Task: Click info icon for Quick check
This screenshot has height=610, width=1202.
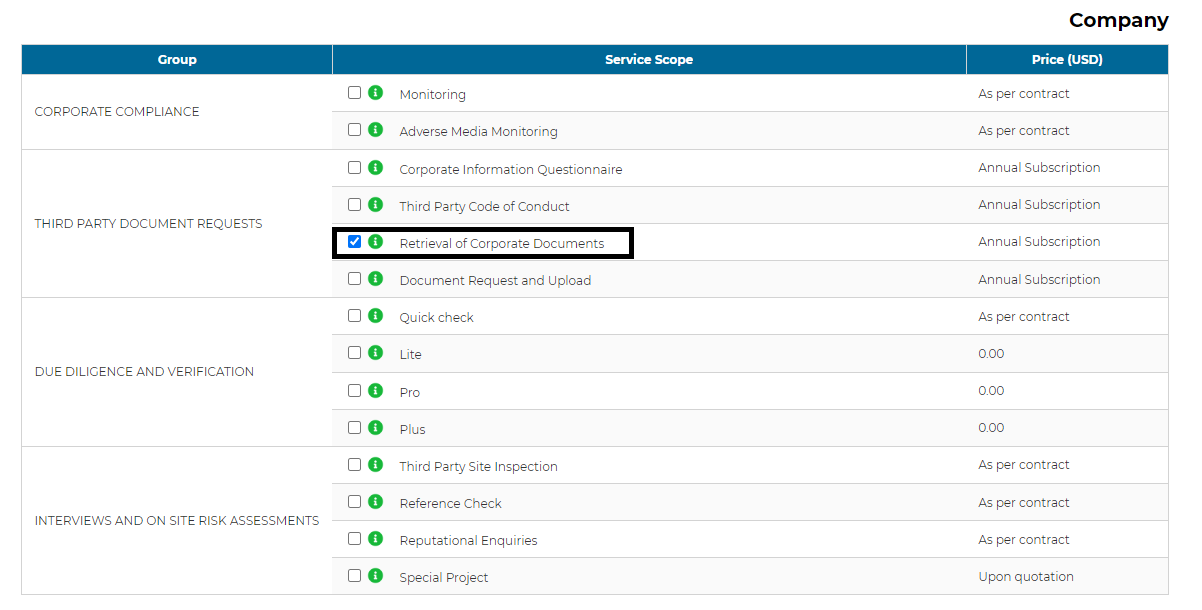Action: (376, 316)
